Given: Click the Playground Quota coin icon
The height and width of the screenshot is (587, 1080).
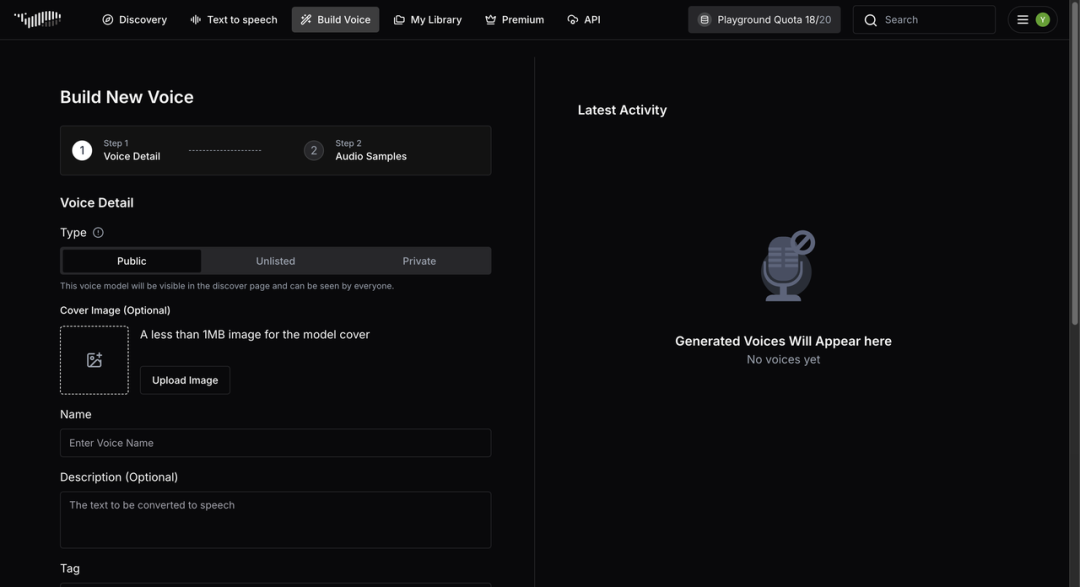Looking at the screenshot, I should pyautogui.click(x=704, y=20).
